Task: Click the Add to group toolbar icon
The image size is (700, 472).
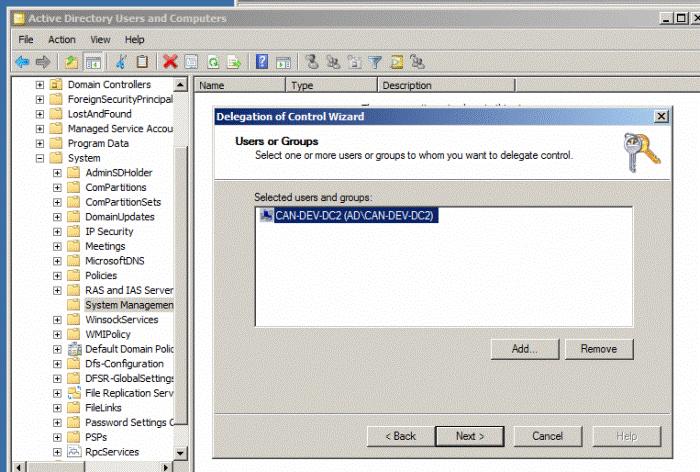Action: click(418, 62)
